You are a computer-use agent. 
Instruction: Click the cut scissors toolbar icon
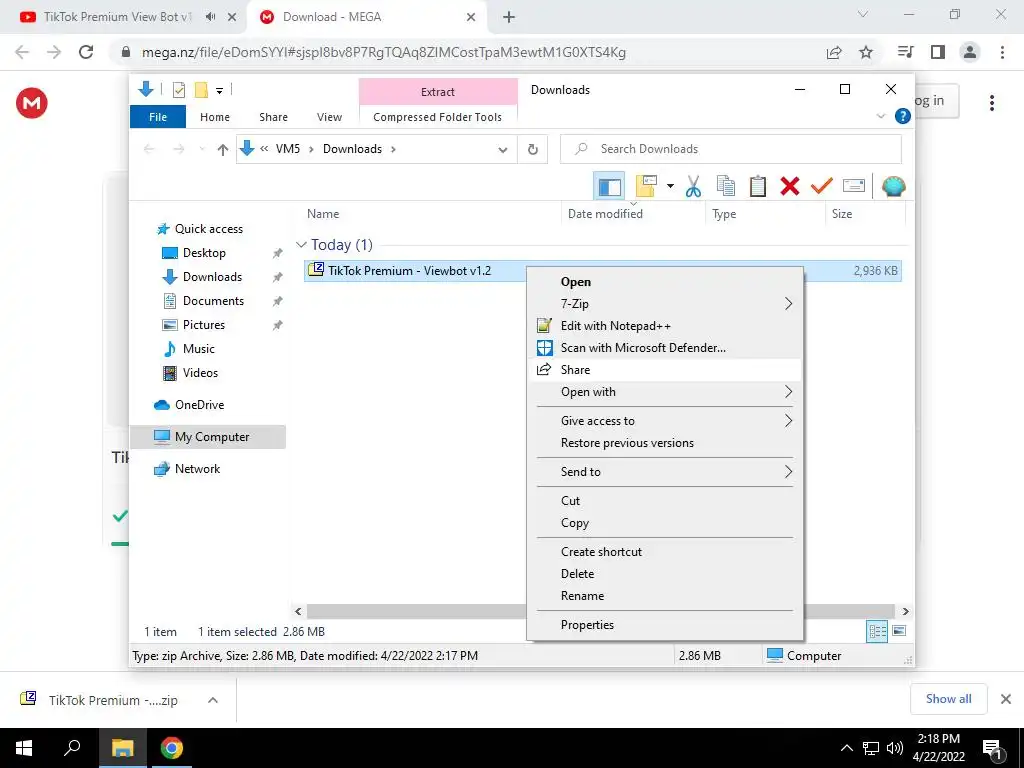(693, 187)
